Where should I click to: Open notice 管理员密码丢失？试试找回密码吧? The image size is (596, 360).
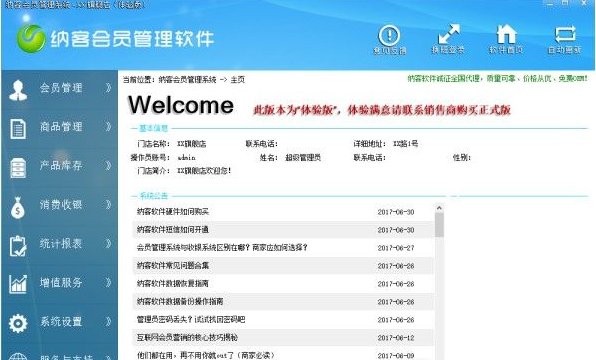191,319
